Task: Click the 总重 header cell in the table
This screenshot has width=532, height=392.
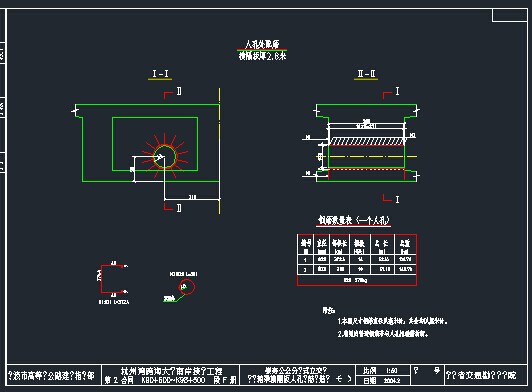Action: tap(405, 245)
